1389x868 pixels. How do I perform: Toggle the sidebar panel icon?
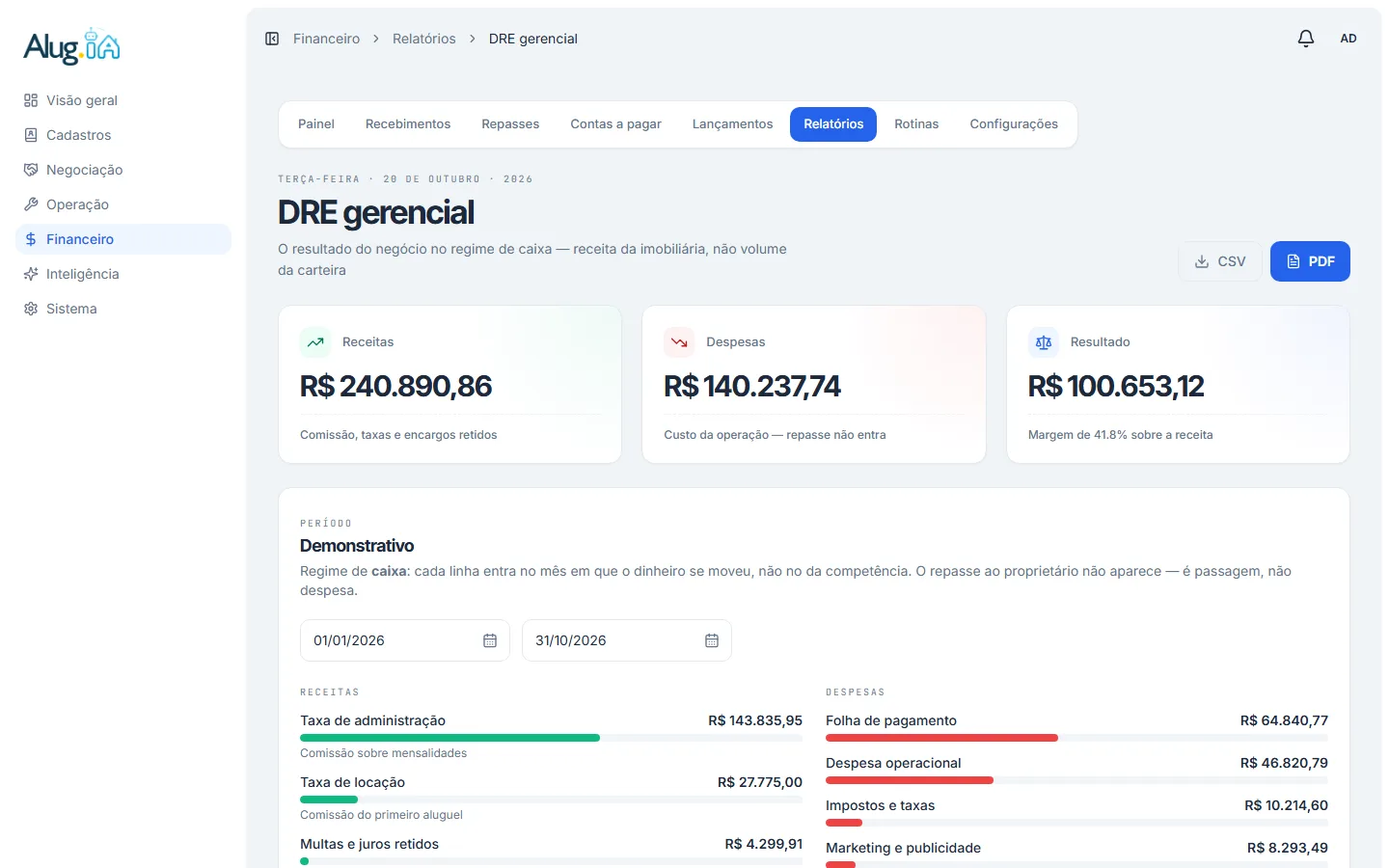272,39
